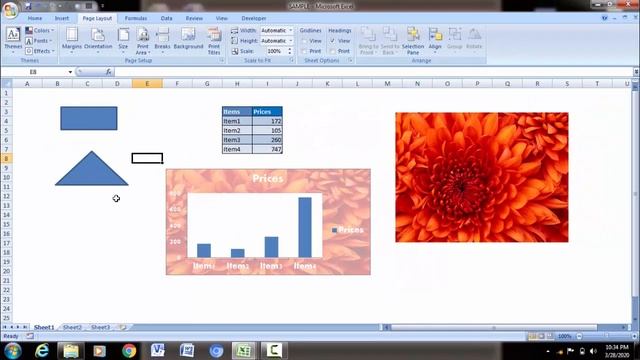Toggle Headings Print checkbox
This screenshot has width=640, height=360.
pyautogui.click(x=333, y=51)
